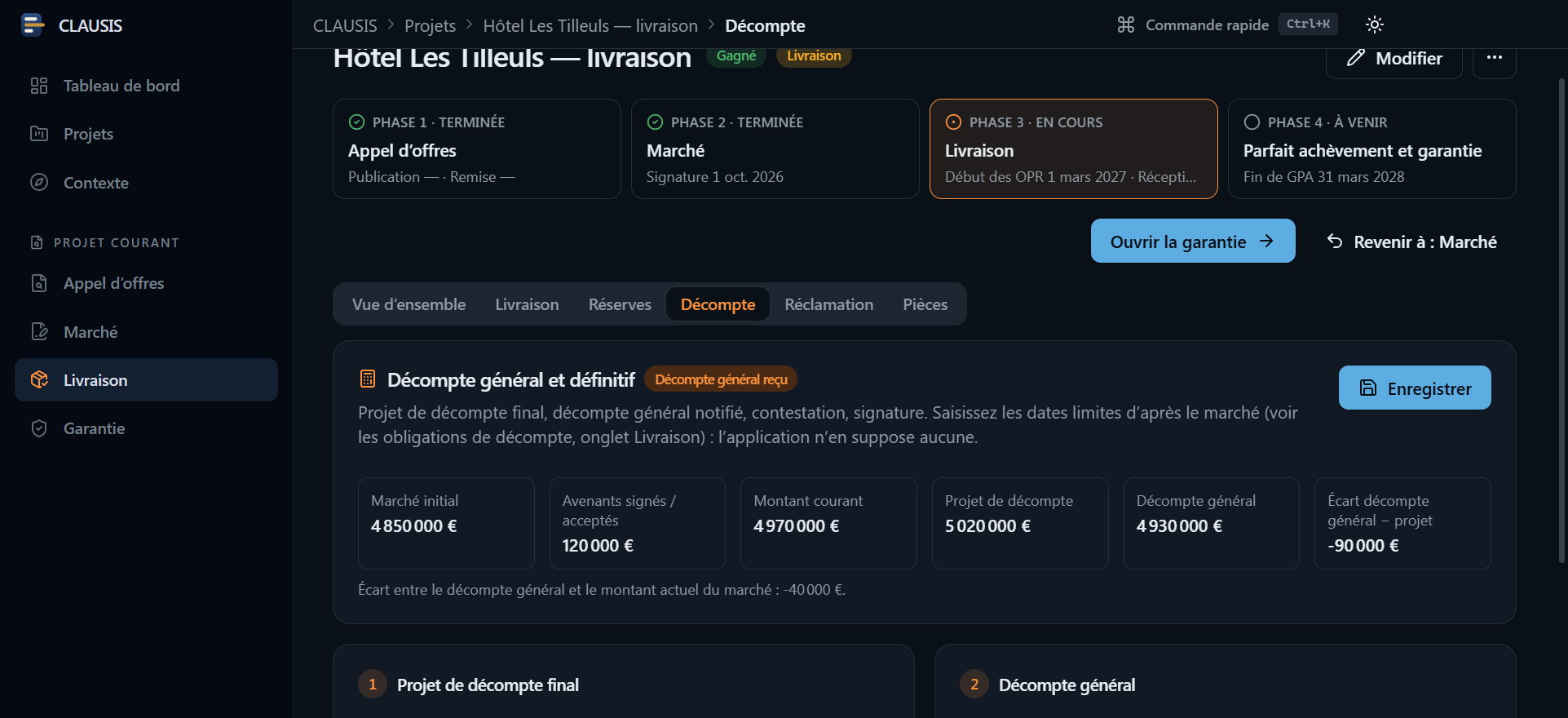Image resolution: width=1568 pixels, height=718 pixels.
Task: Click the Tableau de bord grid icon
Action: (39, 86)
